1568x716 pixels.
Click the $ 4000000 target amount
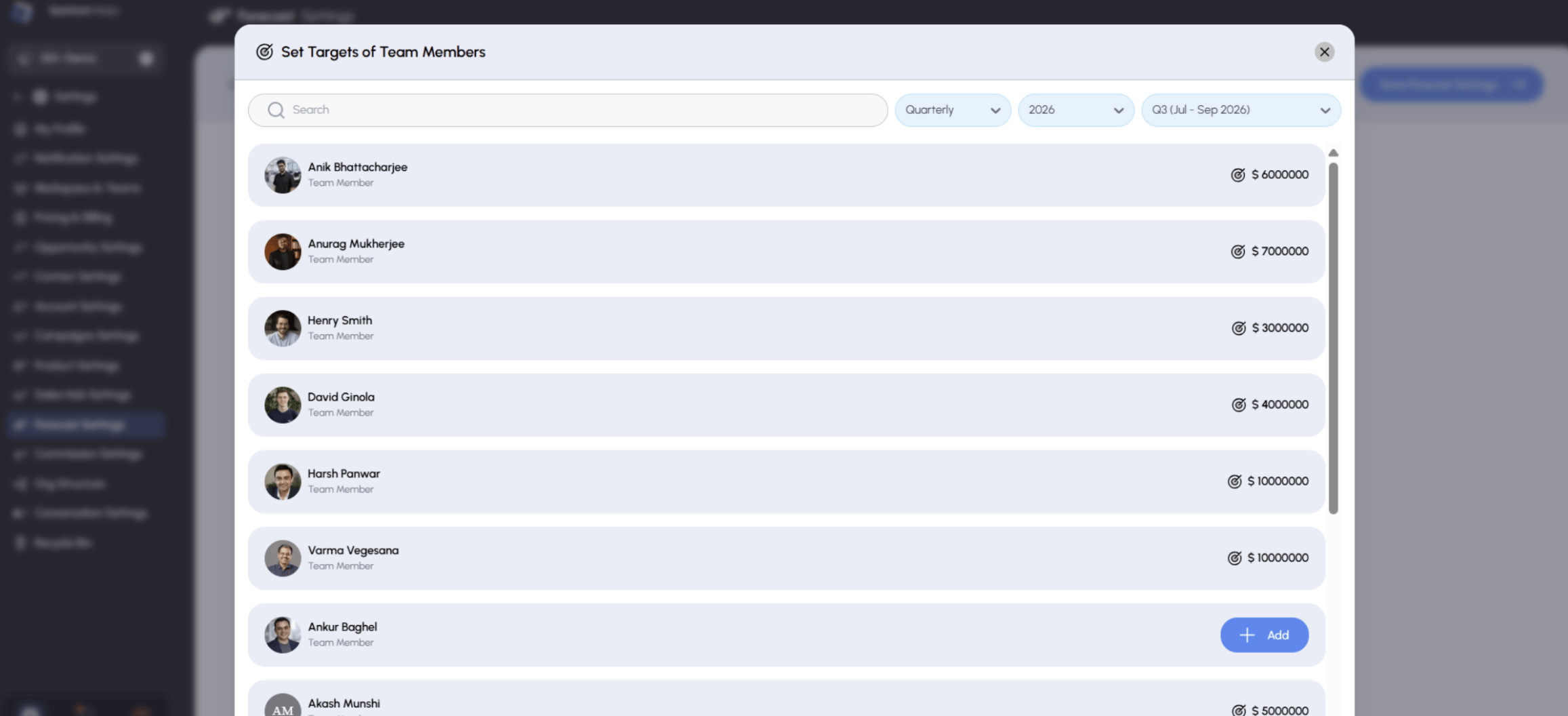1279,405
